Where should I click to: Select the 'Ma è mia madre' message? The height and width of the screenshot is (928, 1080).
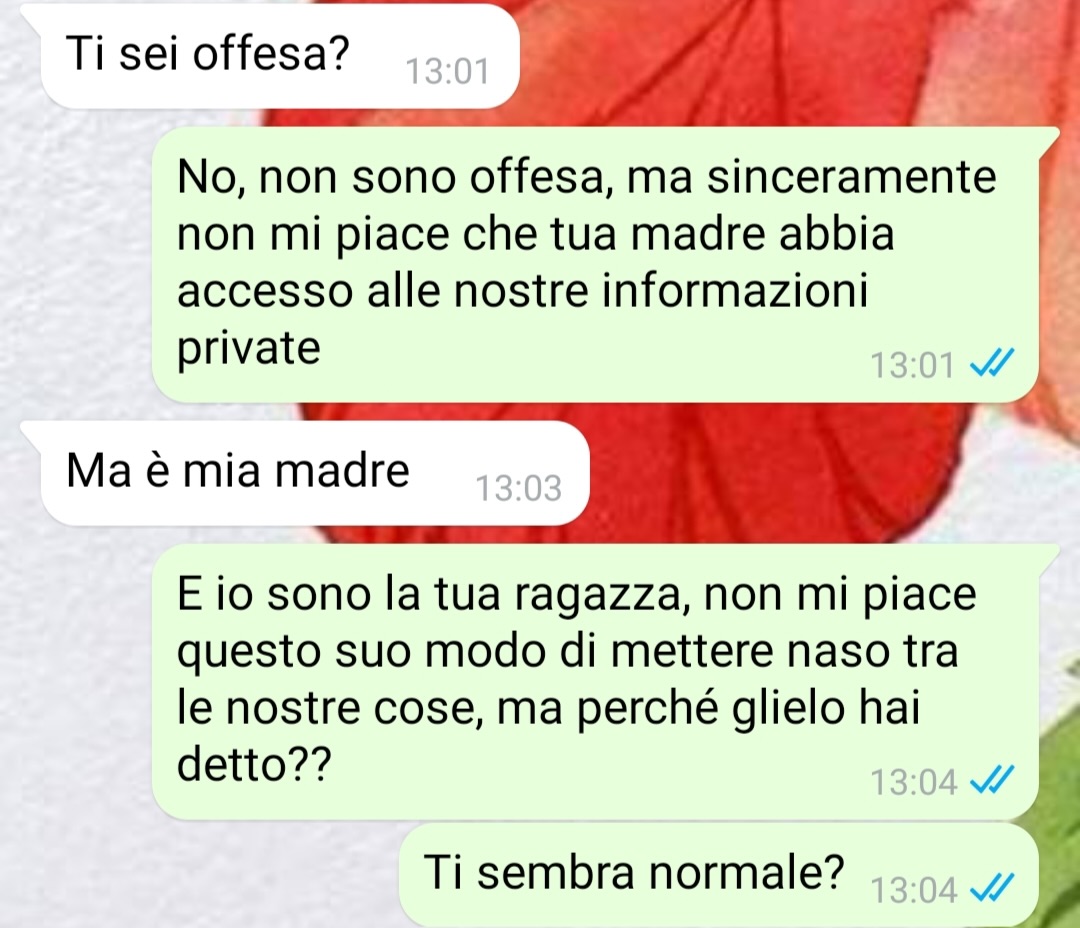click(x=314, y=473)
